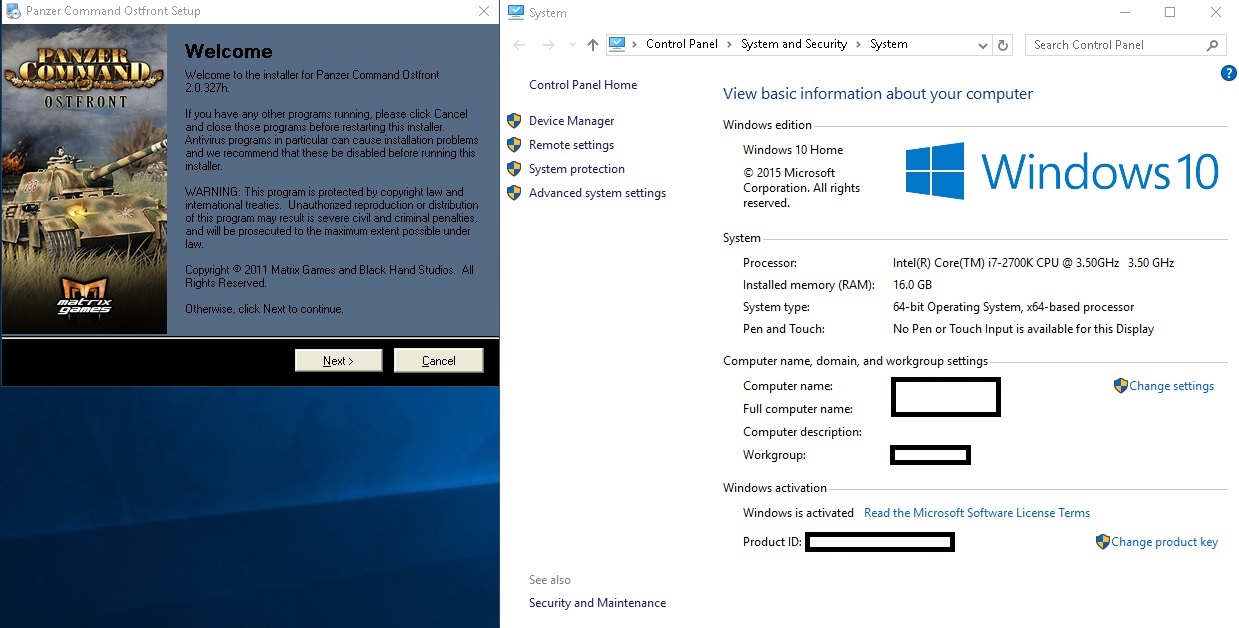Open Advanced system settings
The width and height of the screenshot is (1239, 628).
coord(597,193)
